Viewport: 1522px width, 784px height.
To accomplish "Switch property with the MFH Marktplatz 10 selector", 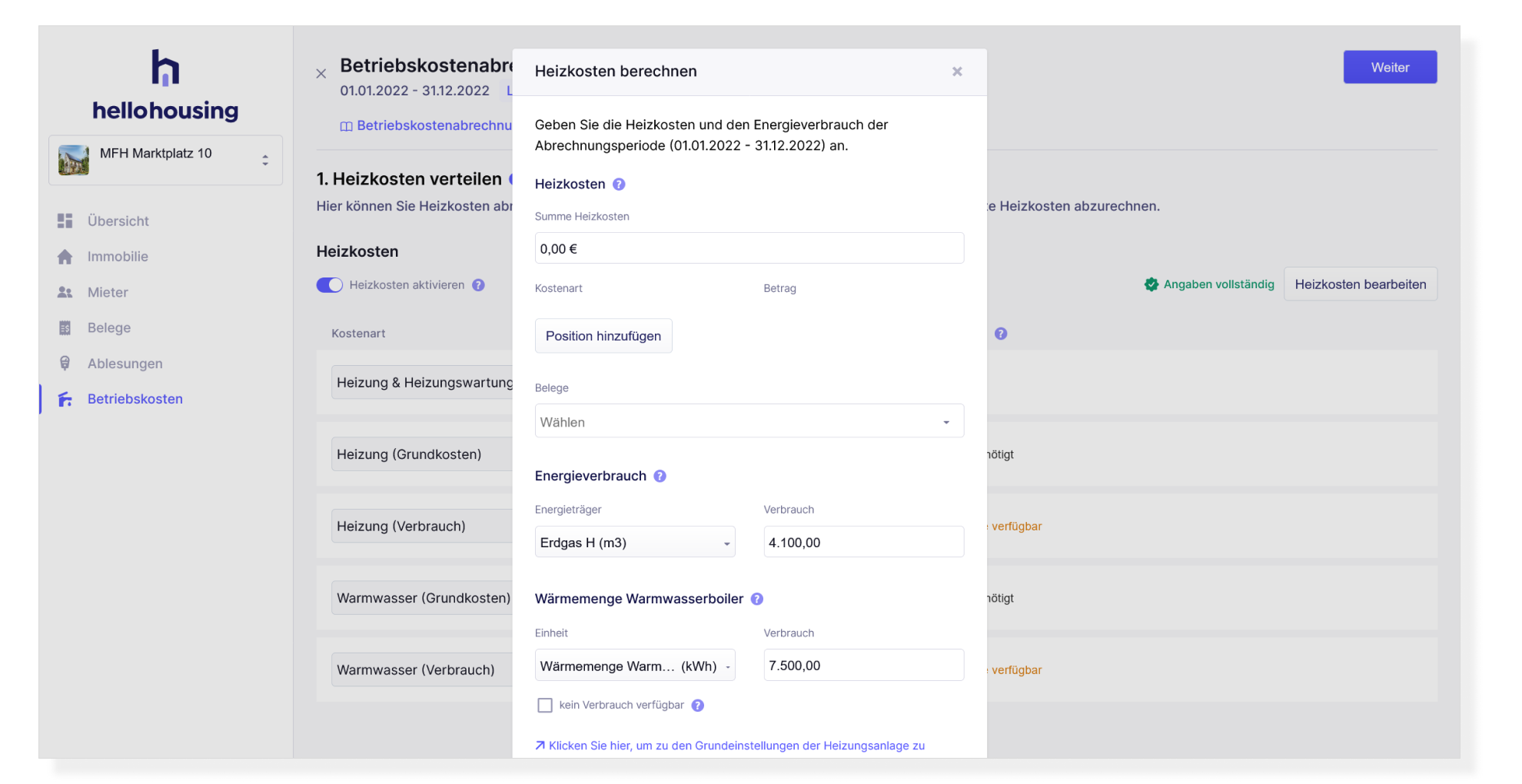I will pos(165,159).
